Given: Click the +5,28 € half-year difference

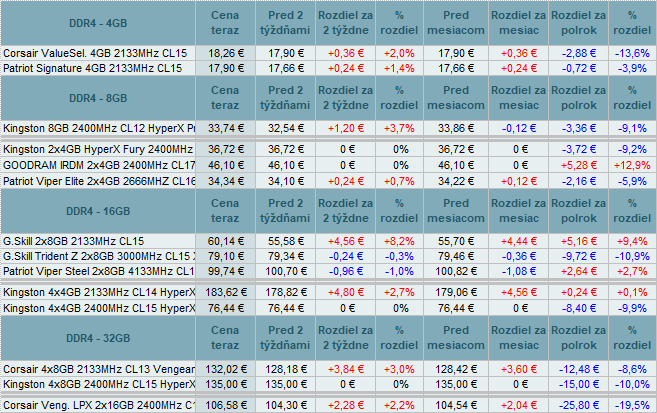Looking at the screenshot, I should point(579,165).
